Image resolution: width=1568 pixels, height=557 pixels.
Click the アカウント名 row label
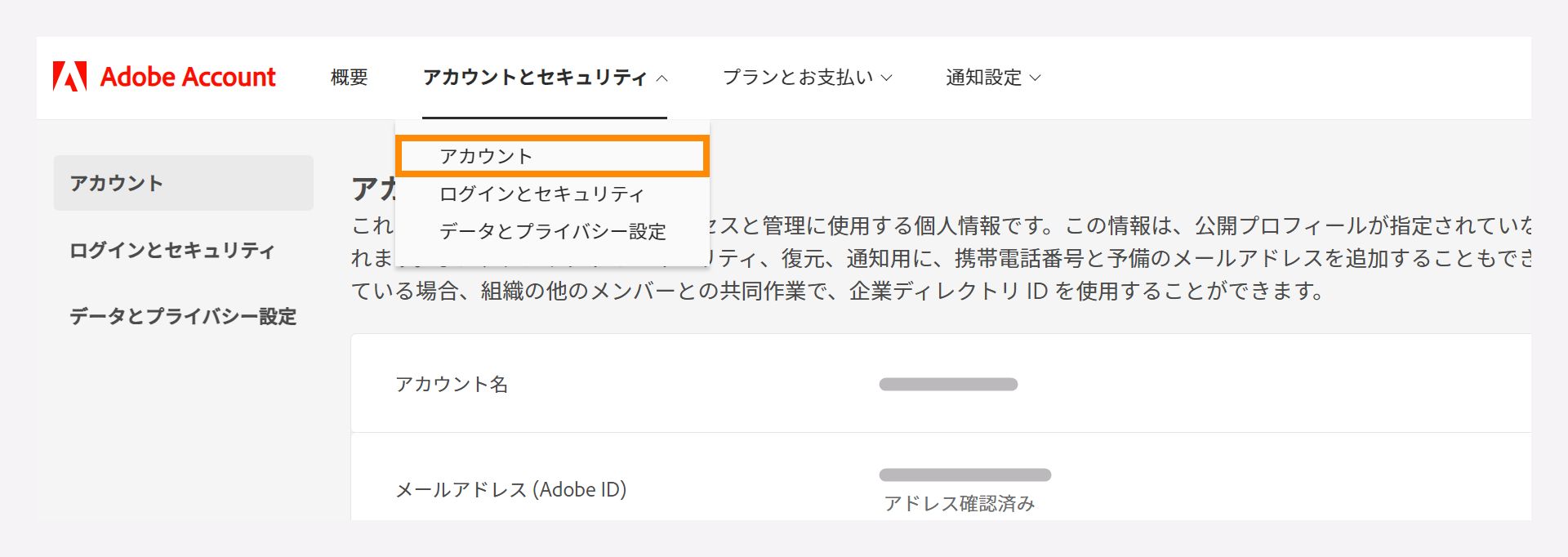[452, 384]
